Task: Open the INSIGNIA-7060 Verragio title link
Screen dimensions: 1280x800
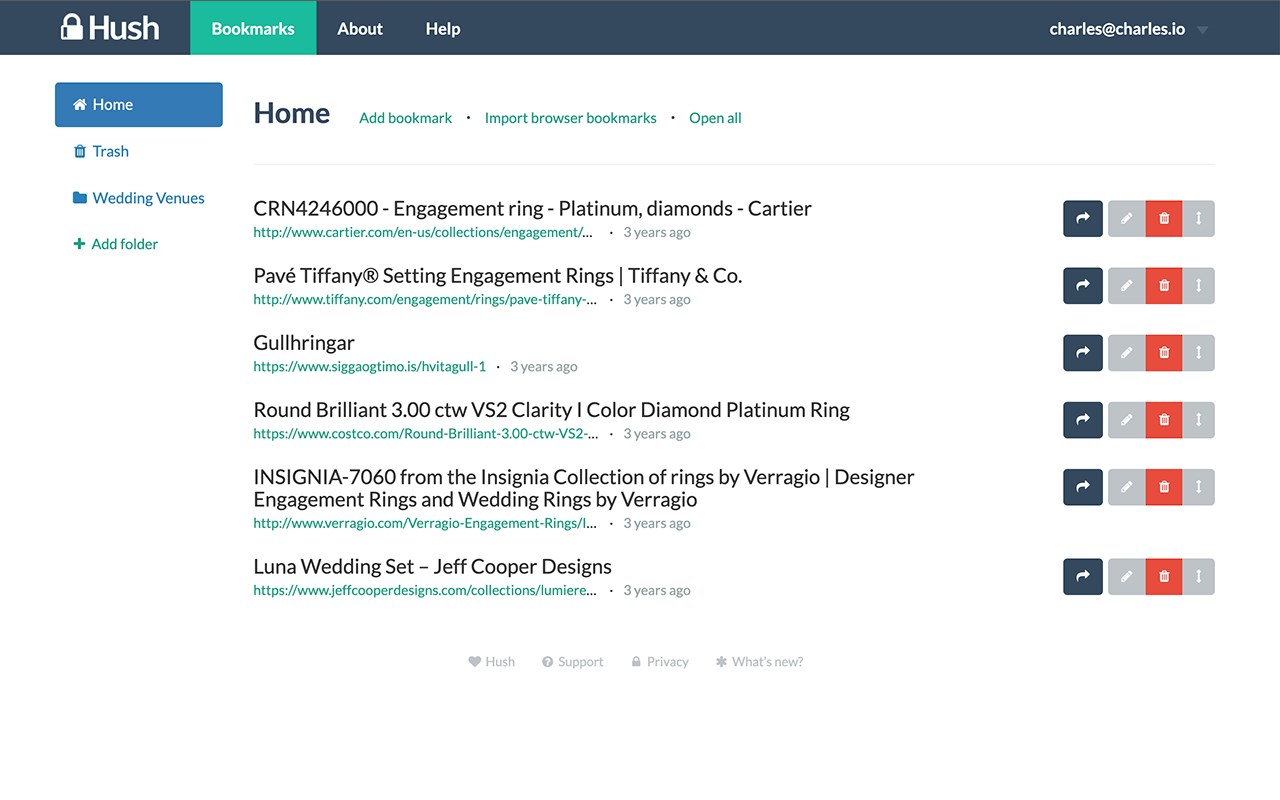Action: [x=584, y=488]
